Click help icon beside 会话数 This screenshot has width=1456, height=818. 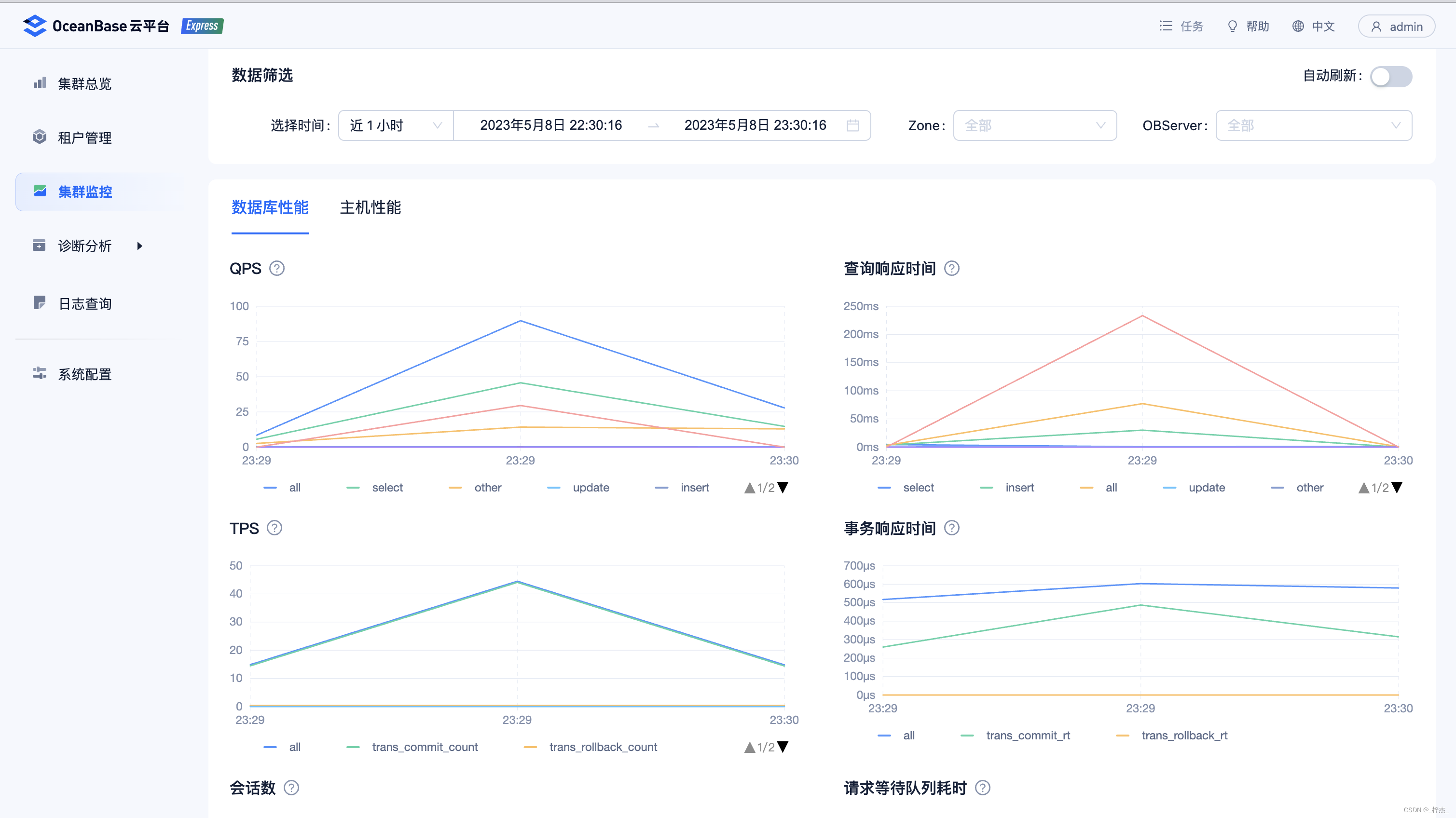[291, 788]
